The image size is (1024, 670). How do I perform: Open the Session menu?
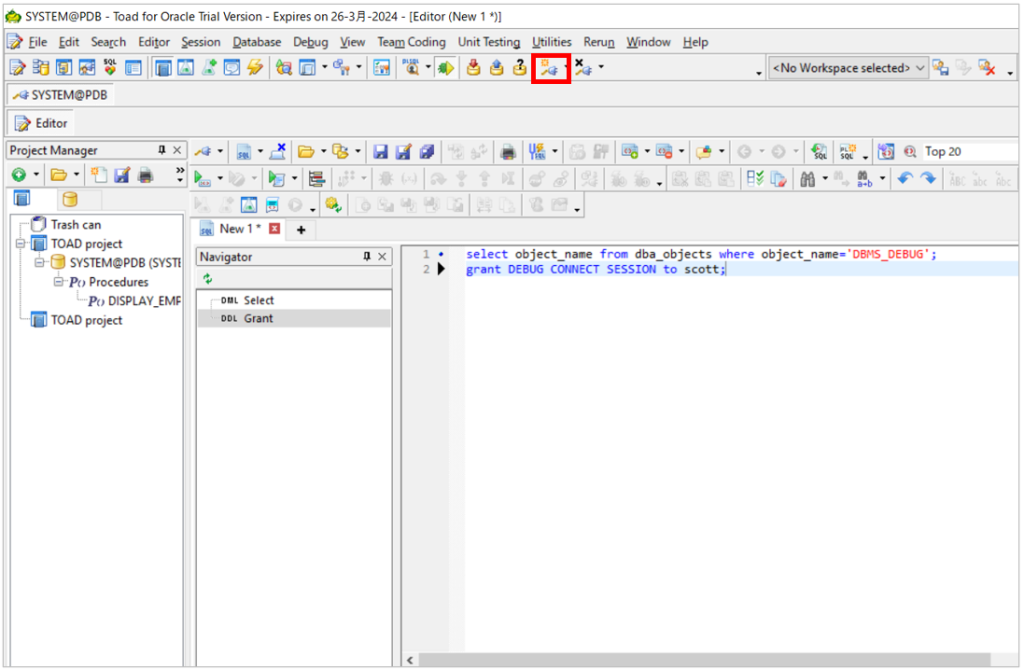(200, 42)
